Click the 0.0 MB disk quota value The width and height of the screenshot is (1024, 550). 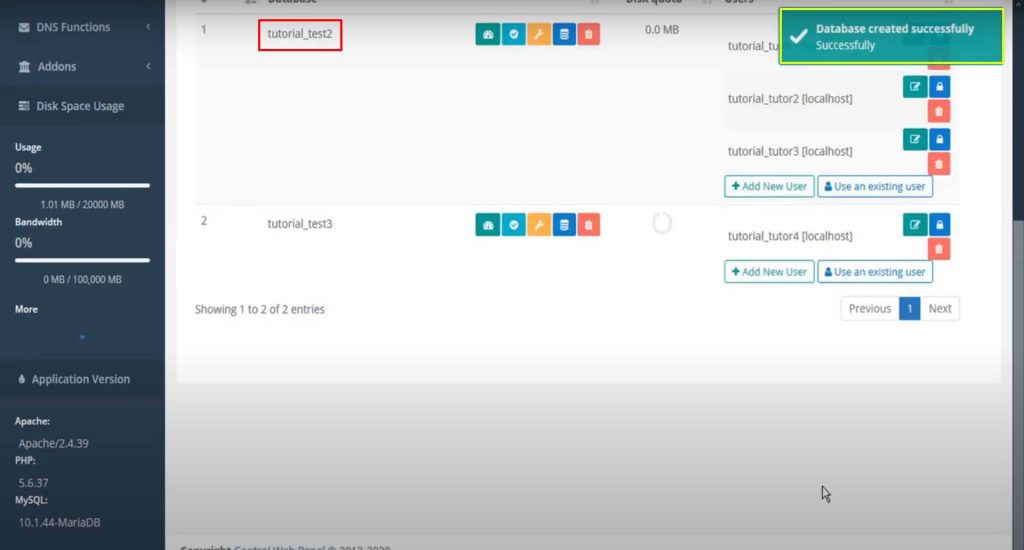(662, 29)
